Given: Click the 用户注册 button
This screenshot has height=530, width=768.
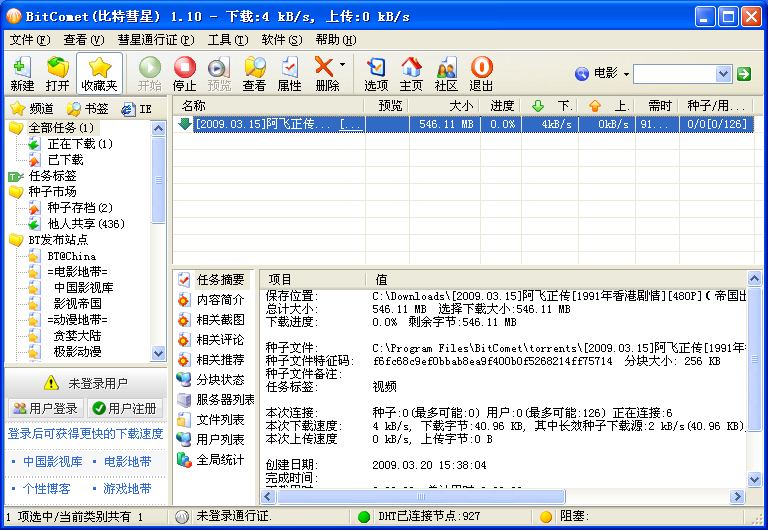Looking at the screenshot, I should tap(125, 409).
